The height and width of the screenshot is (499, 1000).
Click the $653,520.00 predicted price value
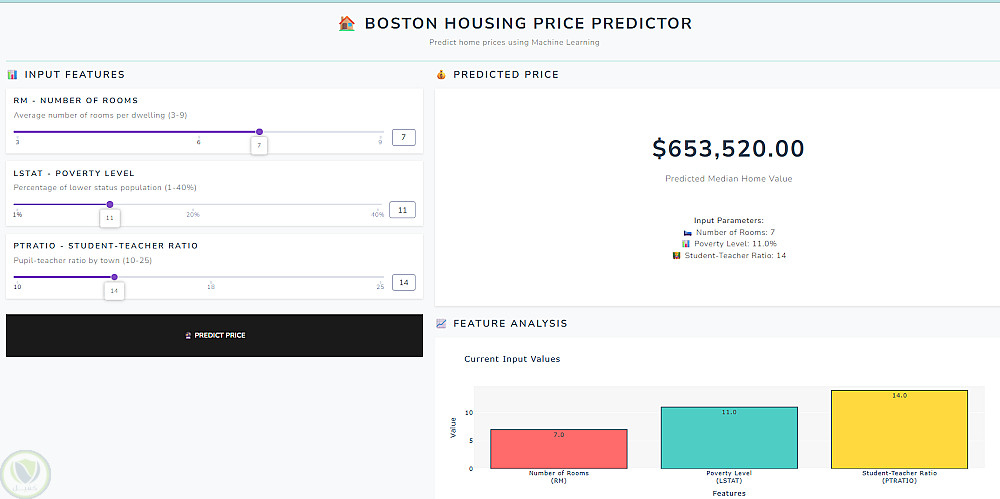pos(728,149)
